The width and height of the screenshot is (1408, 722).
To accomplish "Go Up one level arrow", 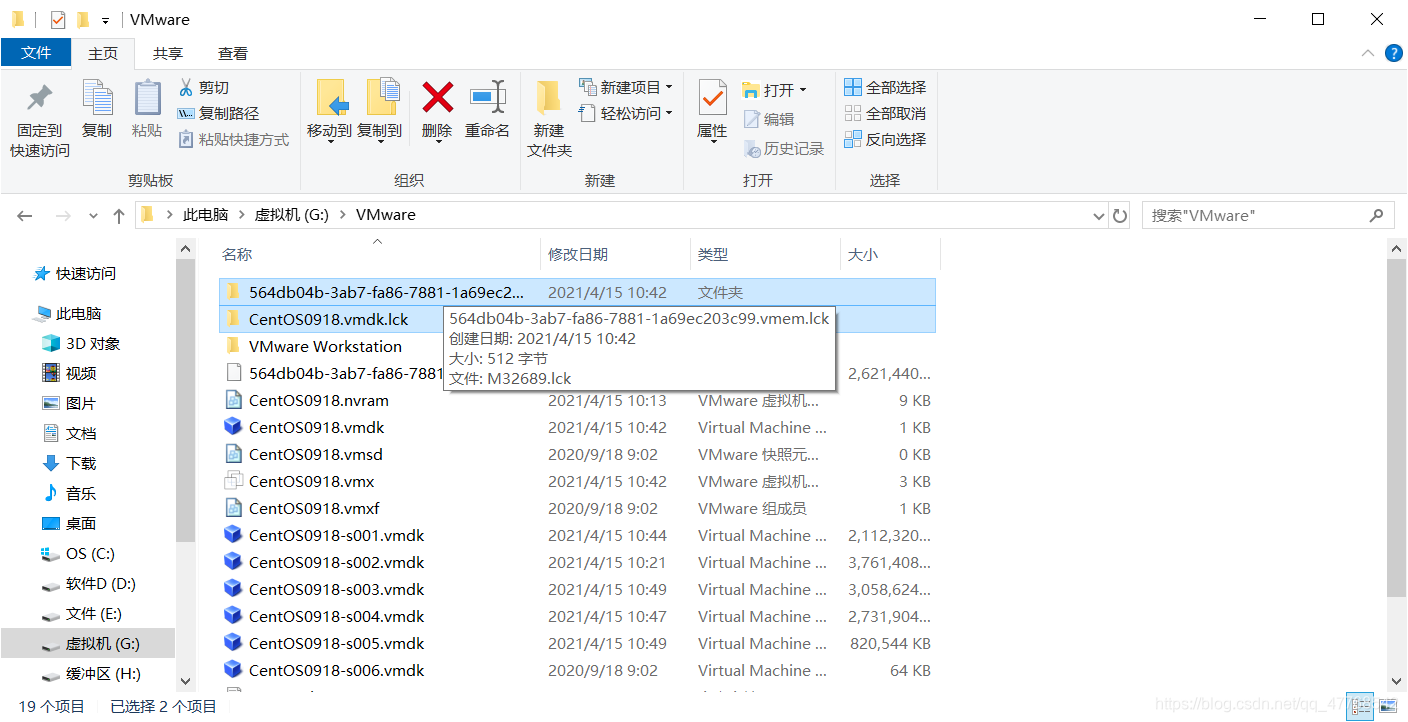I will pos(119,215).
